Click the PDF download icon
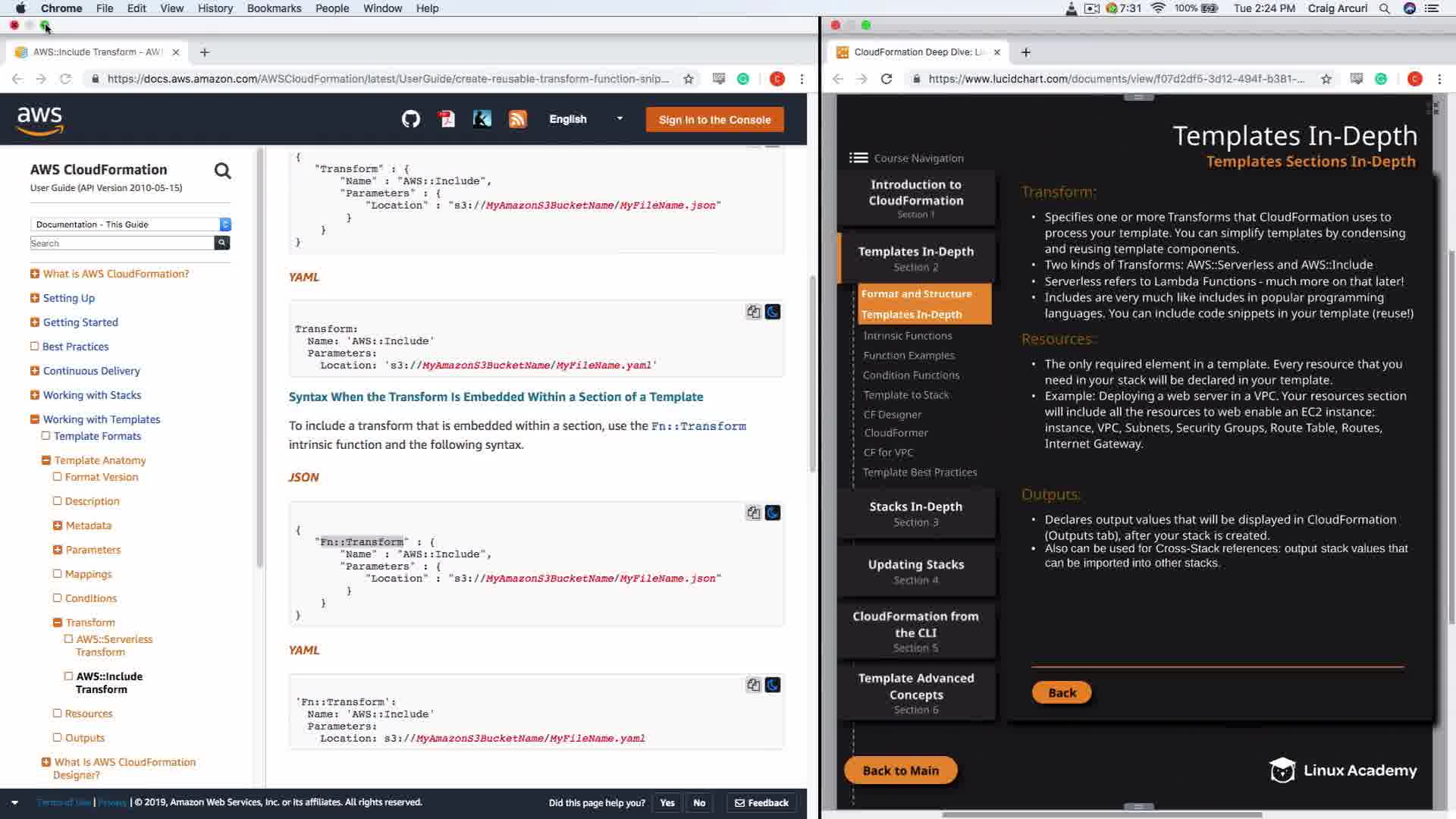 coord(446,119)
